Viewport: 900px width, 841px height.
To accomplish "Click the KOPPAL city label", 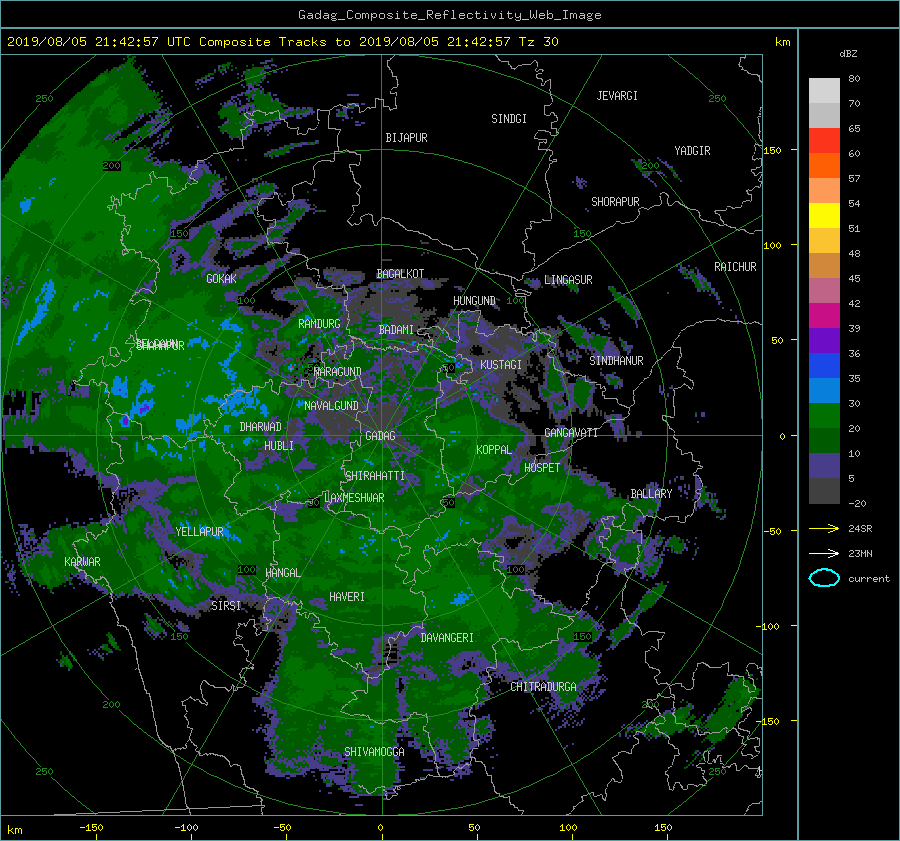I will pos(494,450).
